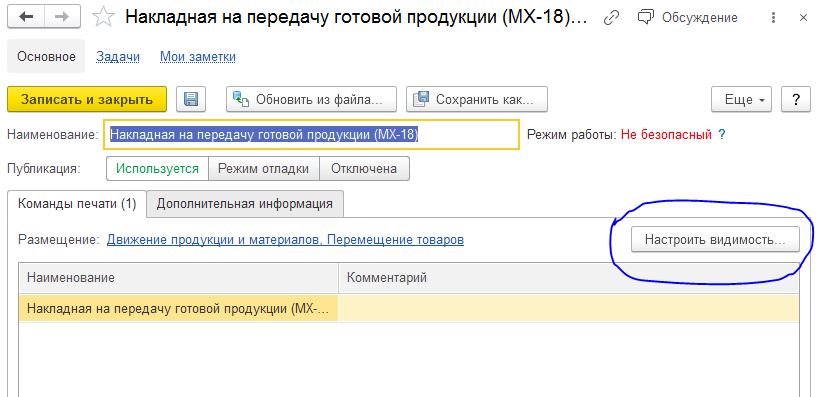Open the vertical three-dot menu
This screenshot has width=828, height=397.
tap(773, 18)
